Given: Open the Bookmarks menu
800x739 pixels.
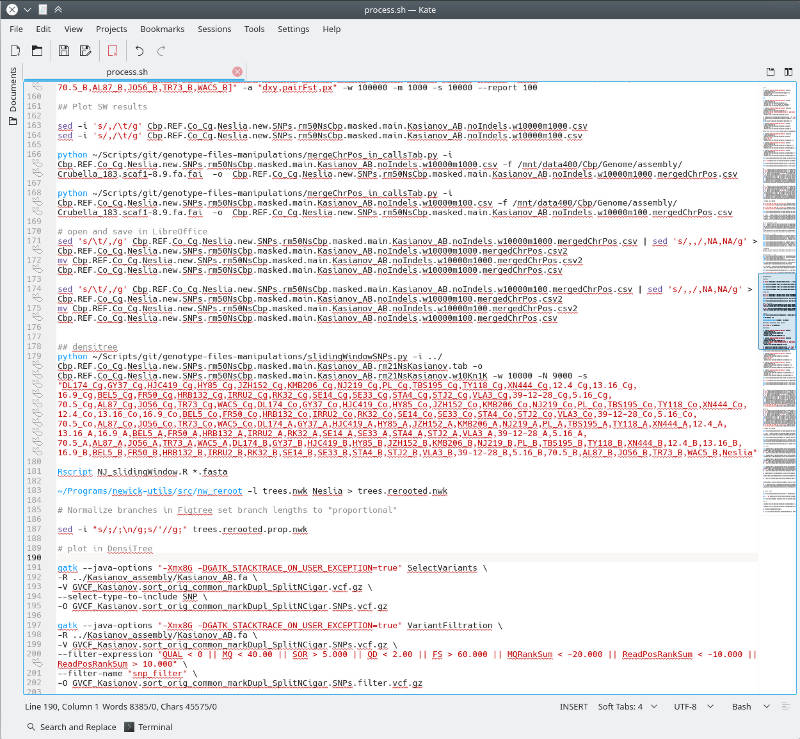Looking at the screenshot, I should click(x=162, y=29).
